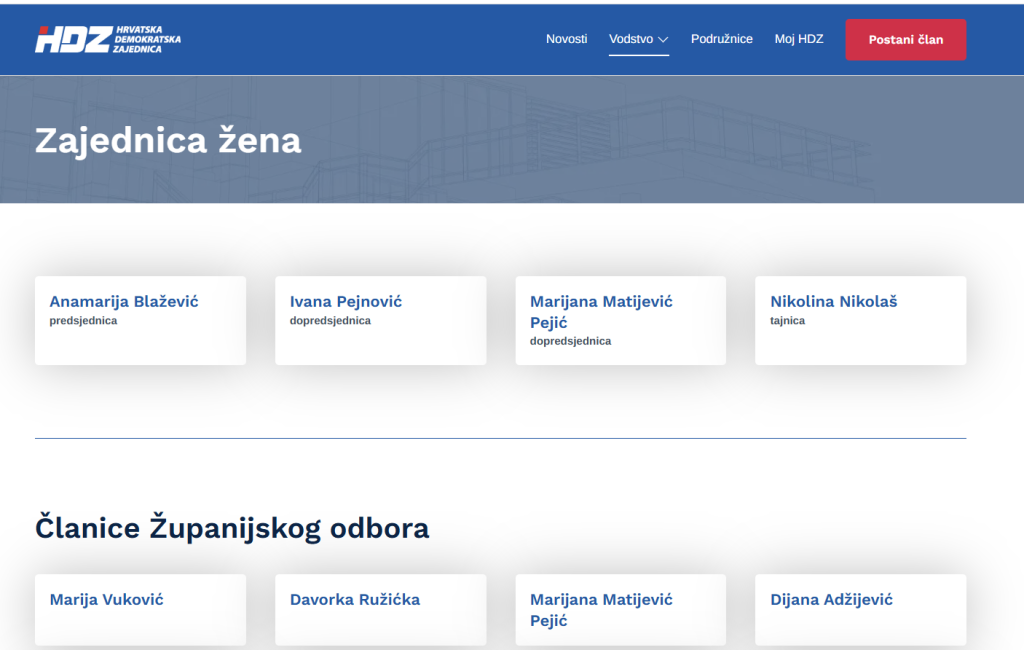The width and height of the screenshot is (1024, 650).
Task: Click the Zajednica žena page title
Action: coord(168,140)
